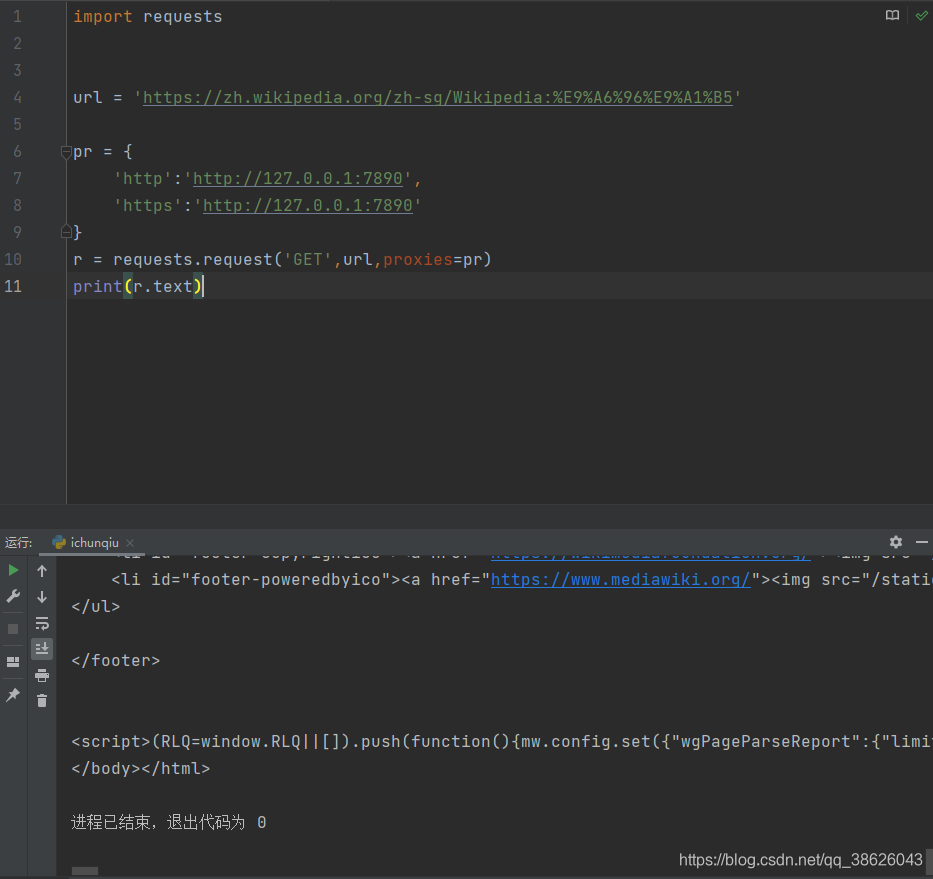Click the '</body></html>' console line
The width and height of the screenshot is (933, 879).
[x=140, y=768]
